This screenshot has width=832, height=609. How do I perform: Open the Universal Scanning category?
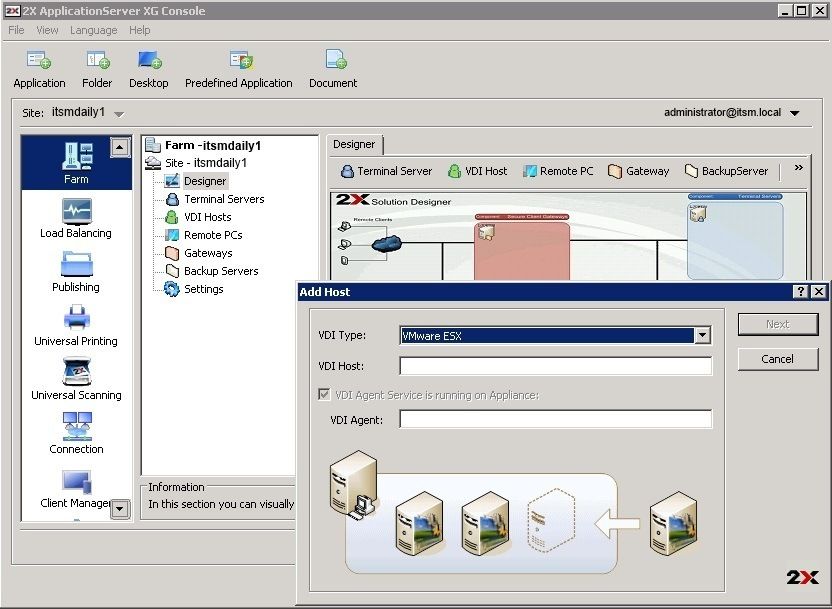76,380
